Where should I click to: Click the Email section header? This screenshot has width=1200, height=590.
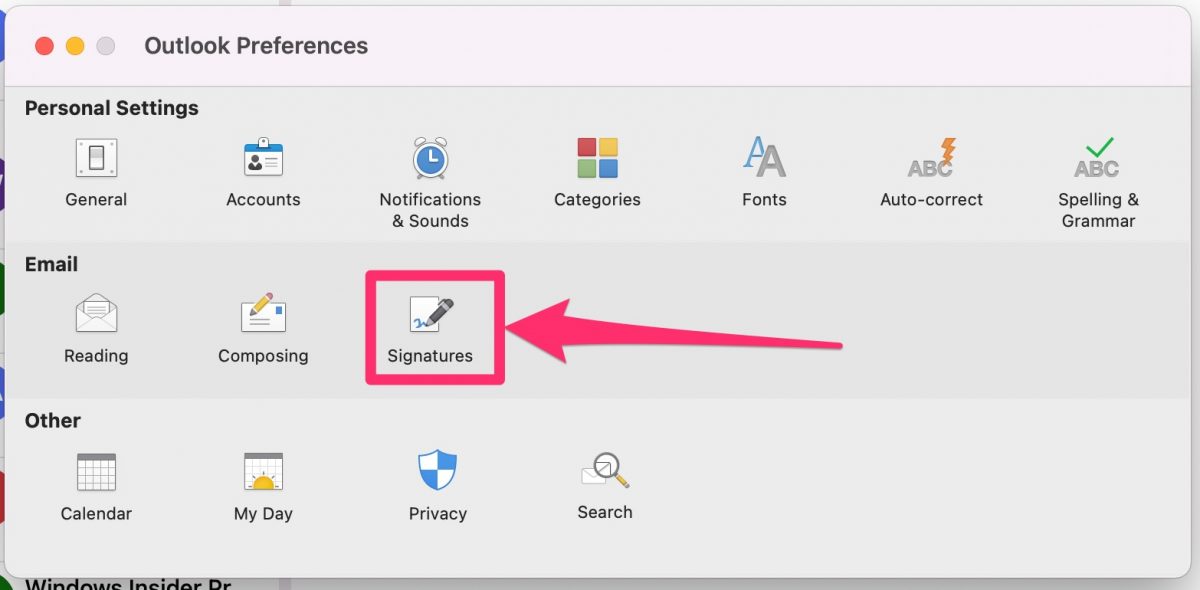51,264
